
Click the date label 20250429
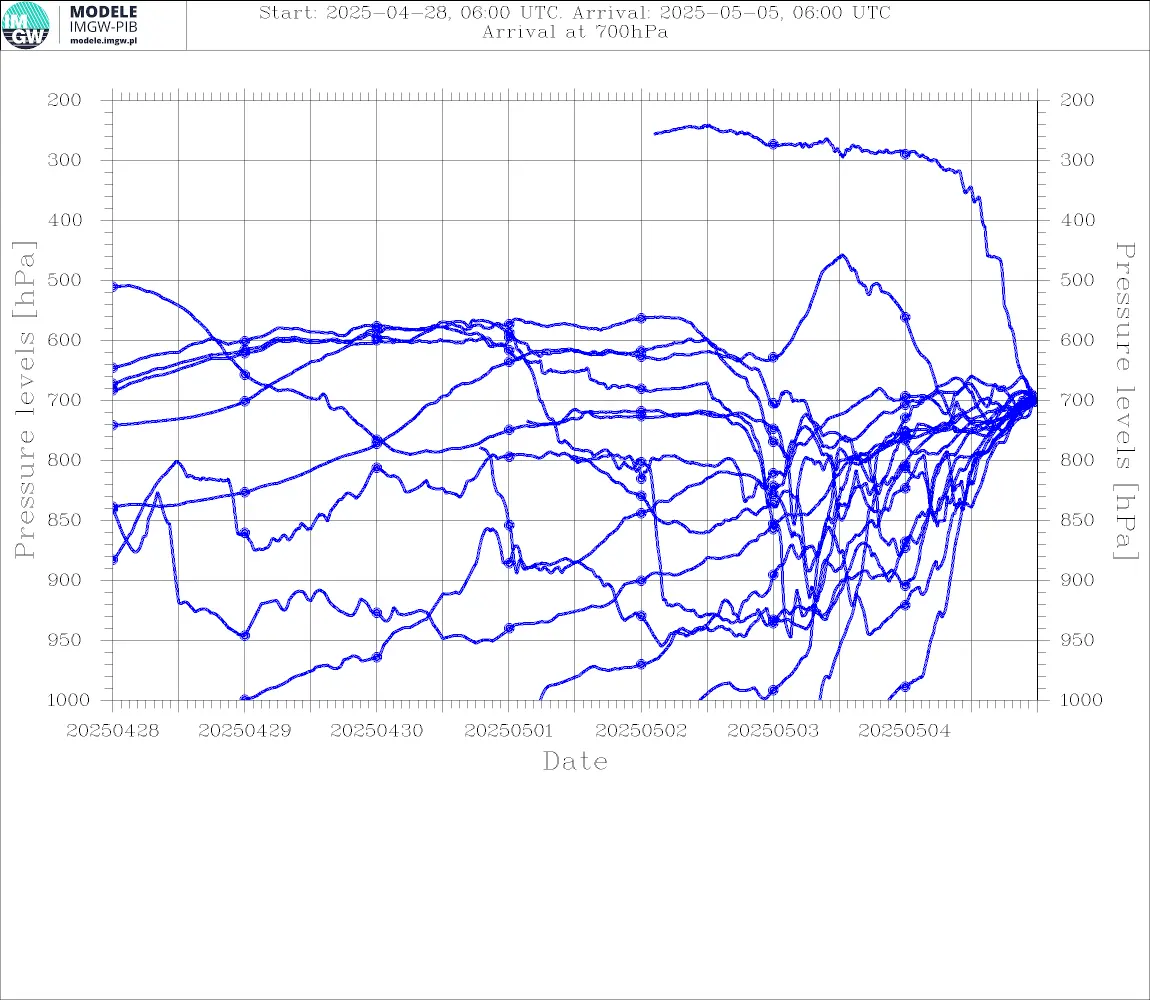(244, 731)
